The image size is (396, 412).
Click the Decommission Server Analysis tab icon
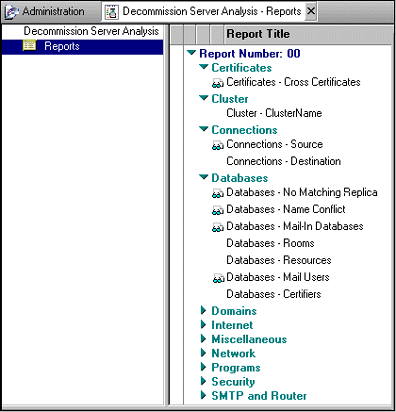[112, 12]
